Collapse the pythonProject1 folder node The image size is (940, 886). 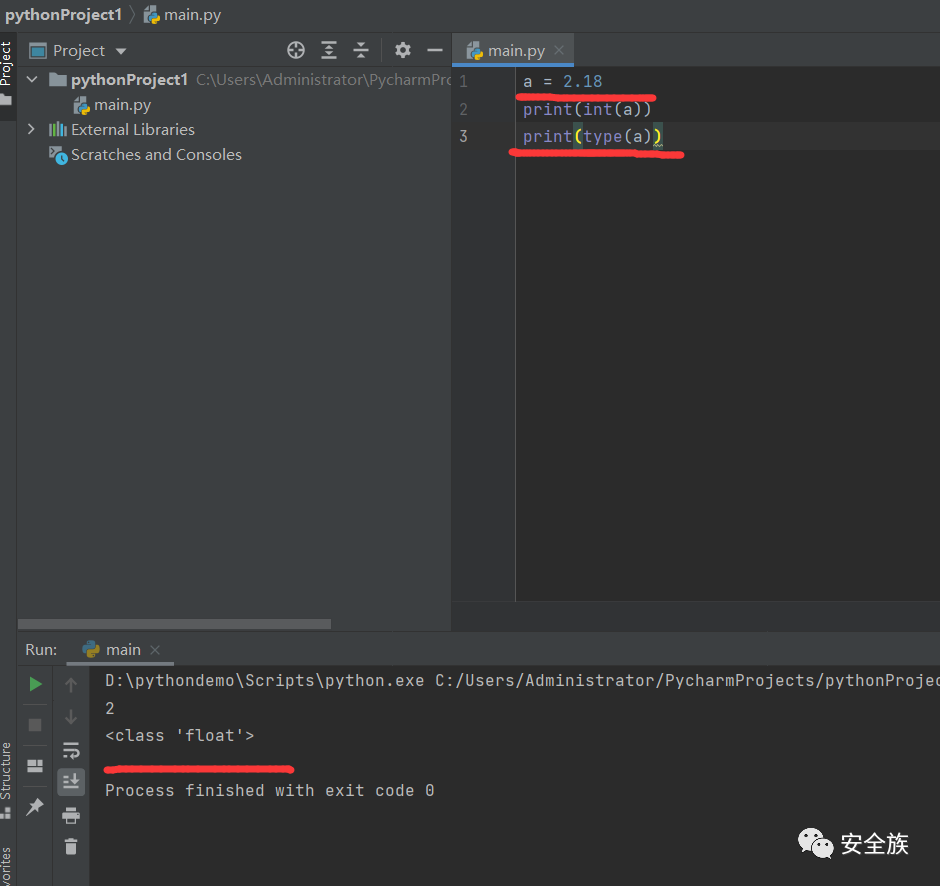32,79
